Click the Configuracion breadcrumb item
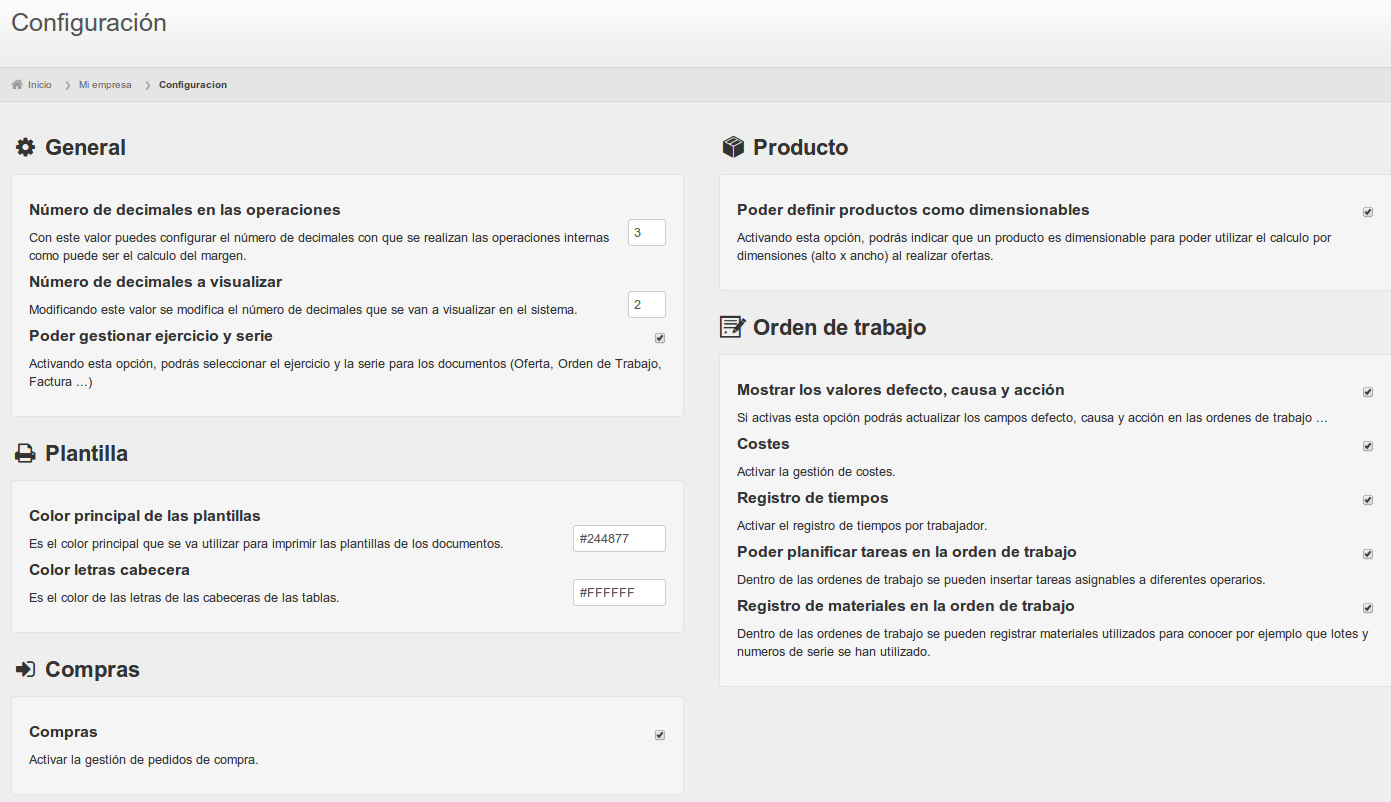Viewport: 1391px width, 802px height. pos(193,85)
